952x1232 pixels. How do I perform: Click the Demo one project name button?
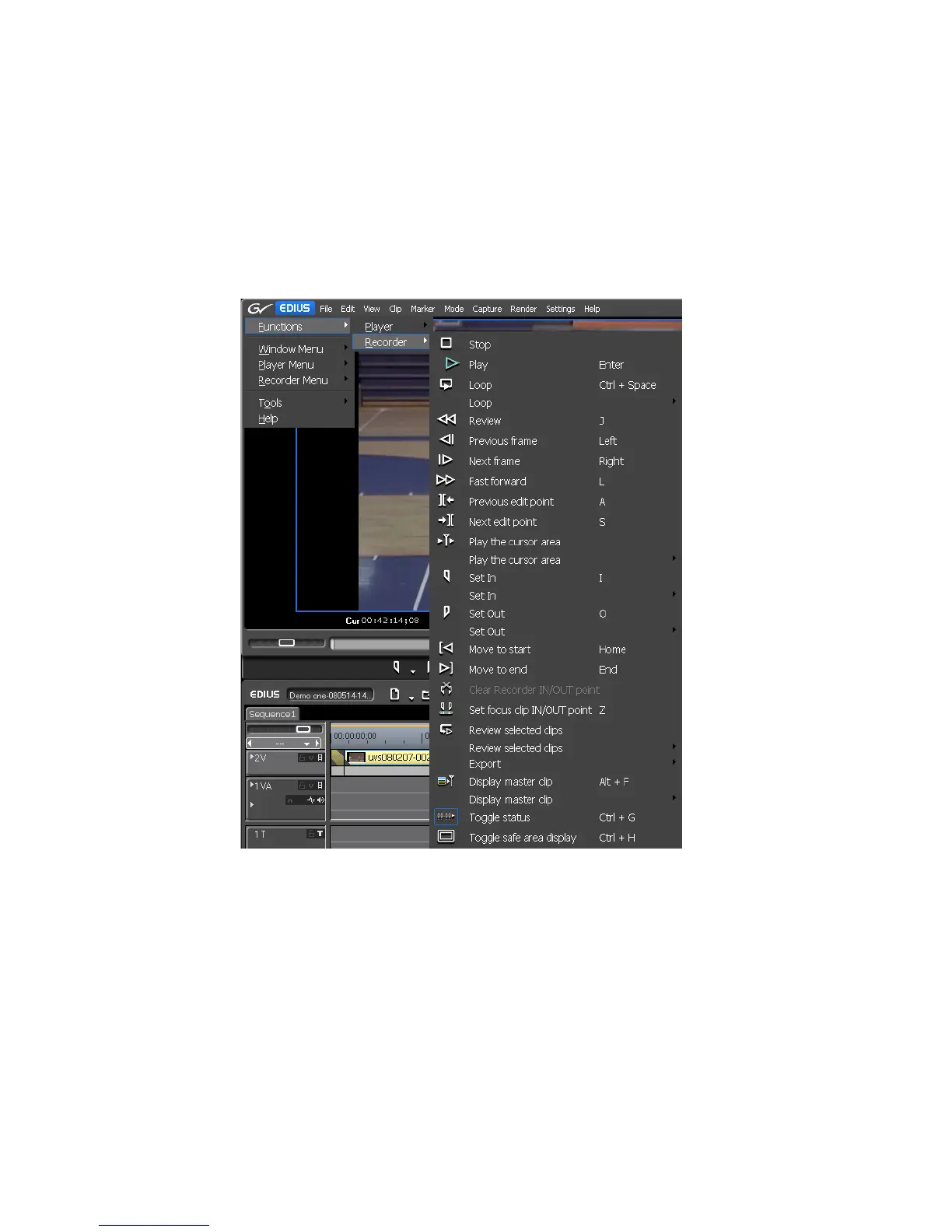pyautogui.click(x=331, y=695)
